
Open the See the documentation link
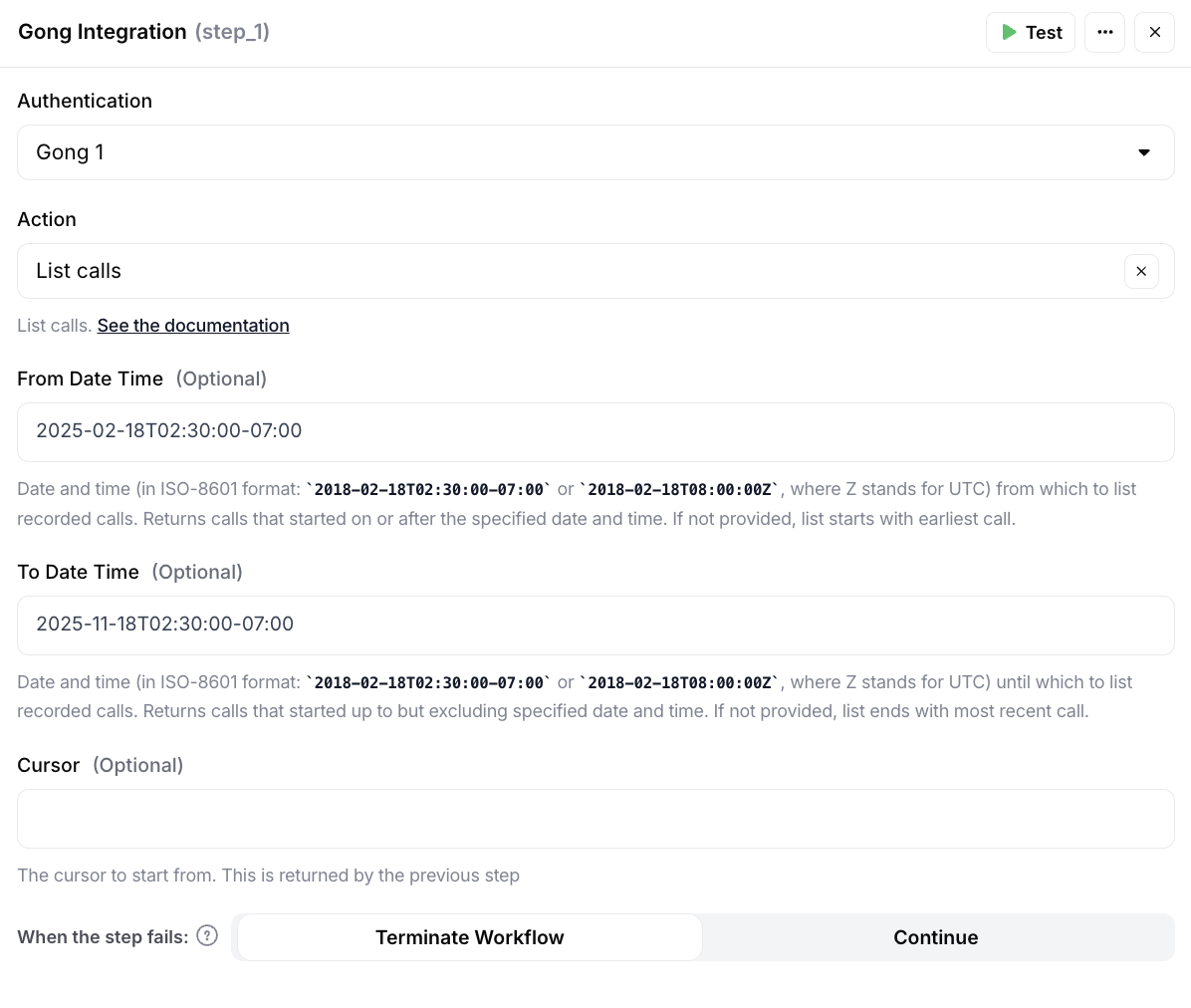click(x=193, y=326)
